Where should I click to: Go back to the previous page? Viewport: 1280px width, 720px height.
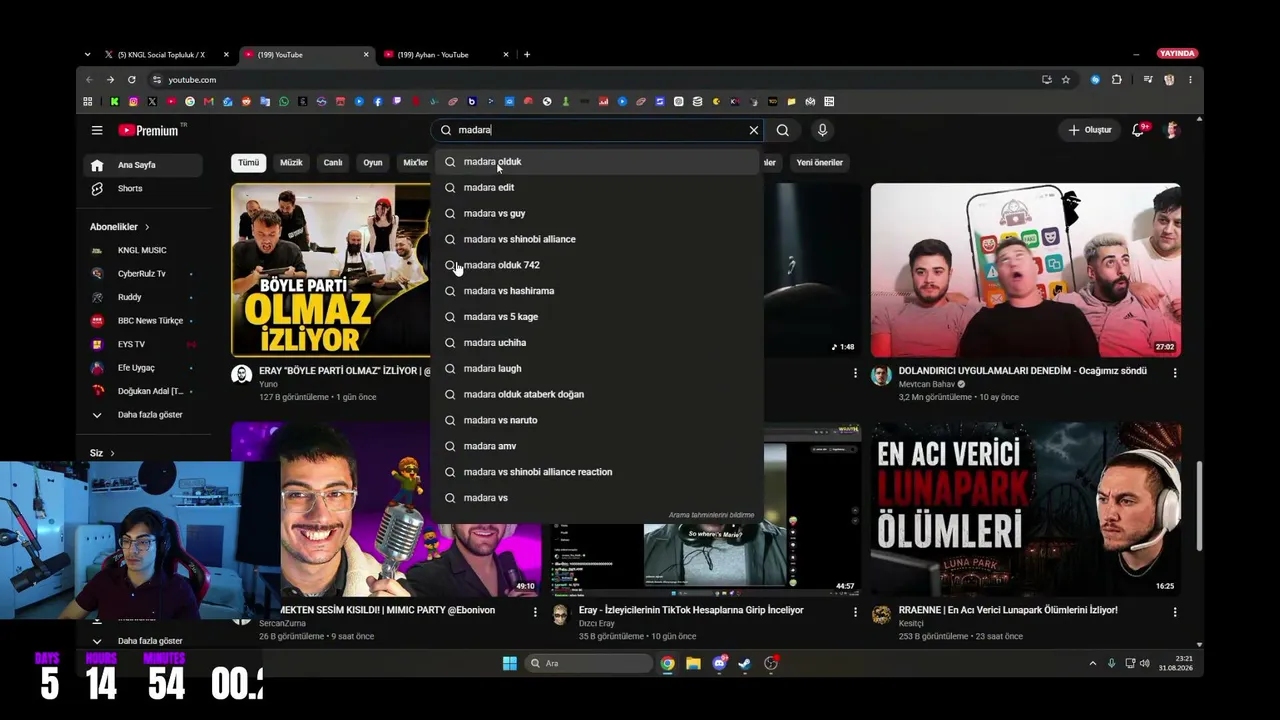tap(89, 80)
